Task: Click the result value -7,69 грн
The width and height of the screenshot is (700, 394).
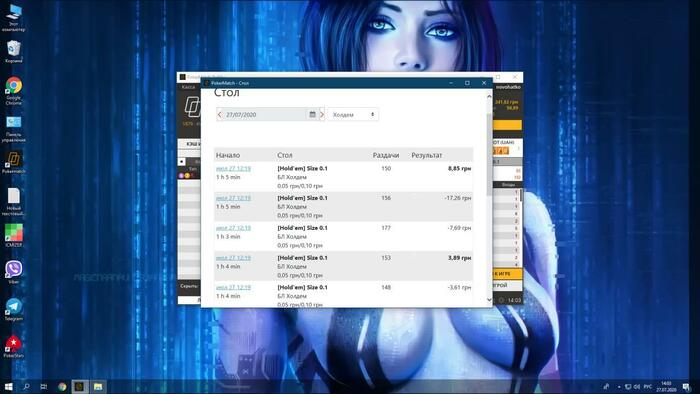Action: (x=459, y=228)
